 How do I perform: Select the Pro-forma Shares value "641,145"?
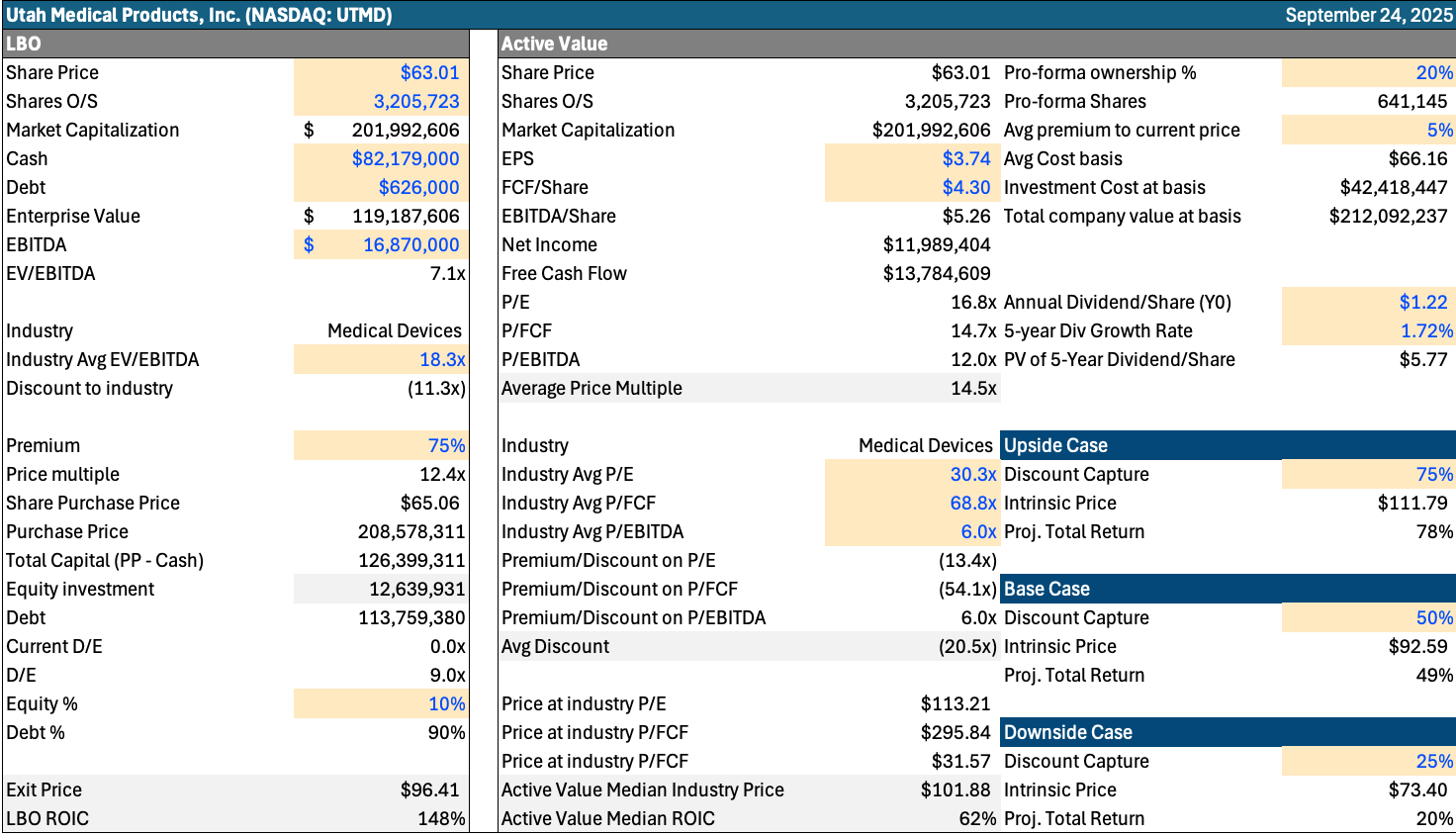point(1412,101)
